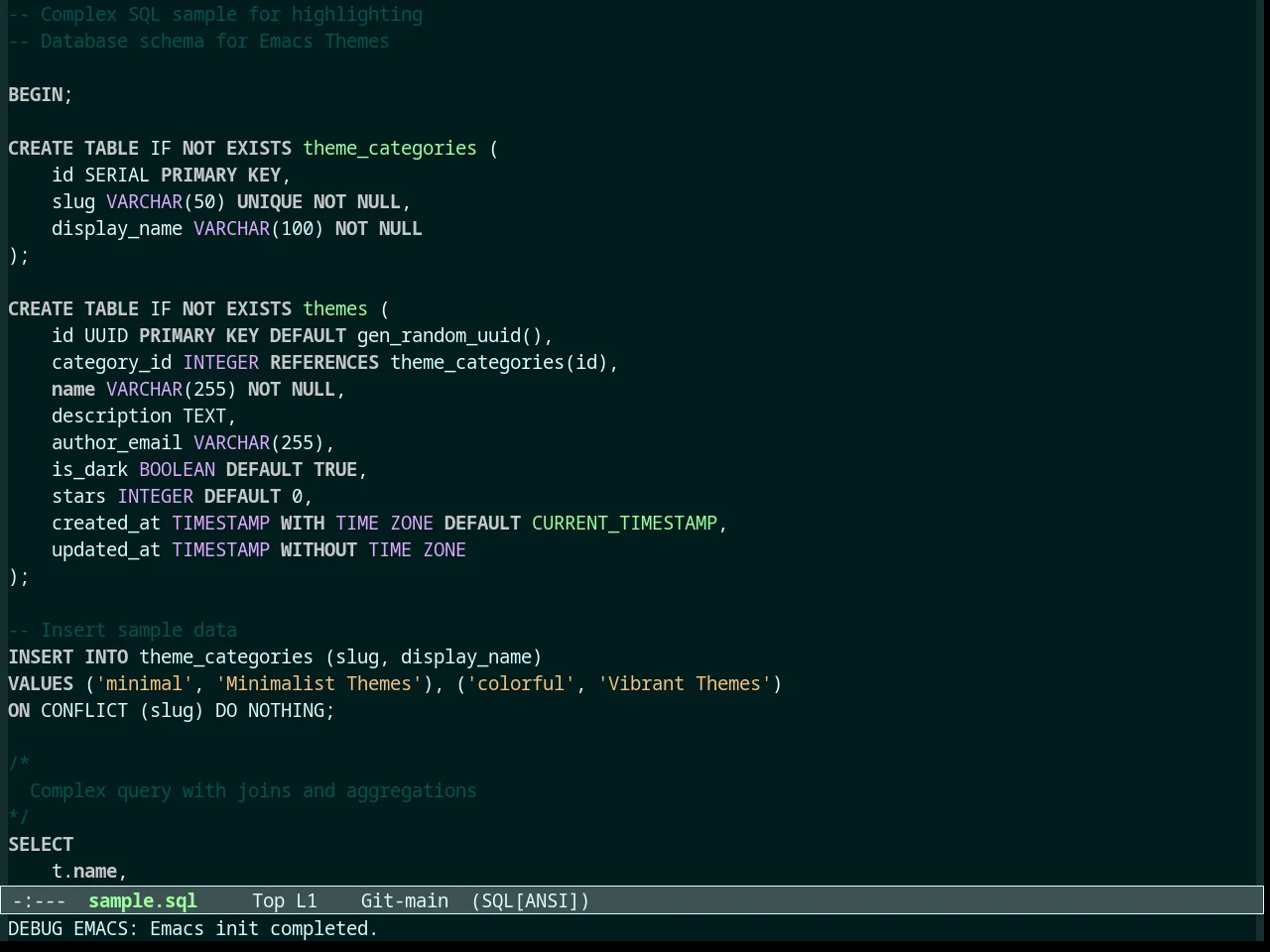Click UUID type on themes id line
The width and height of the screenshot is (1270, 952).
(106, 336)
